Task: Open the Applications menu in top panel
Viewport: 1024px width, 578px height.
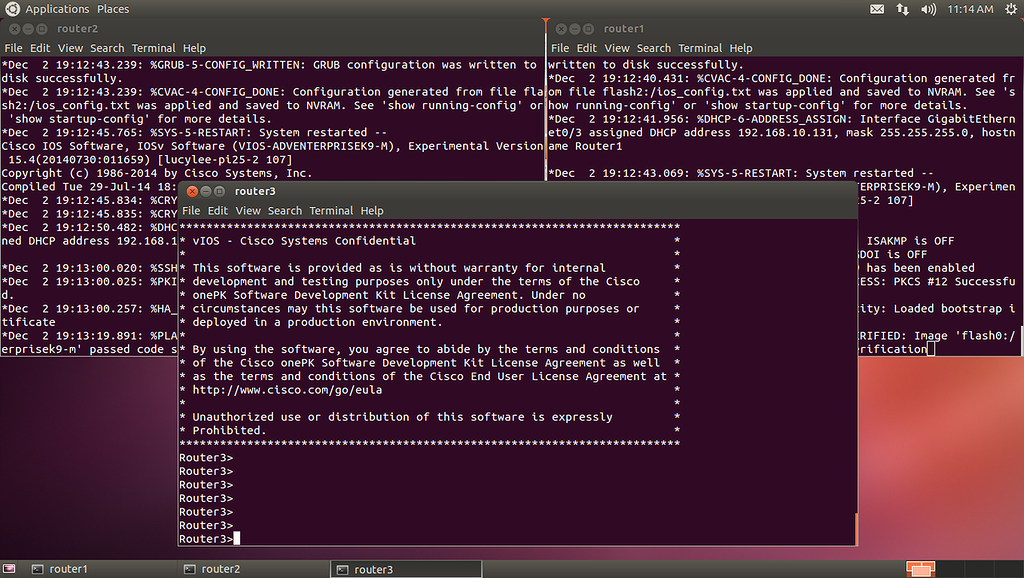Action: click(x=57, y=9)
